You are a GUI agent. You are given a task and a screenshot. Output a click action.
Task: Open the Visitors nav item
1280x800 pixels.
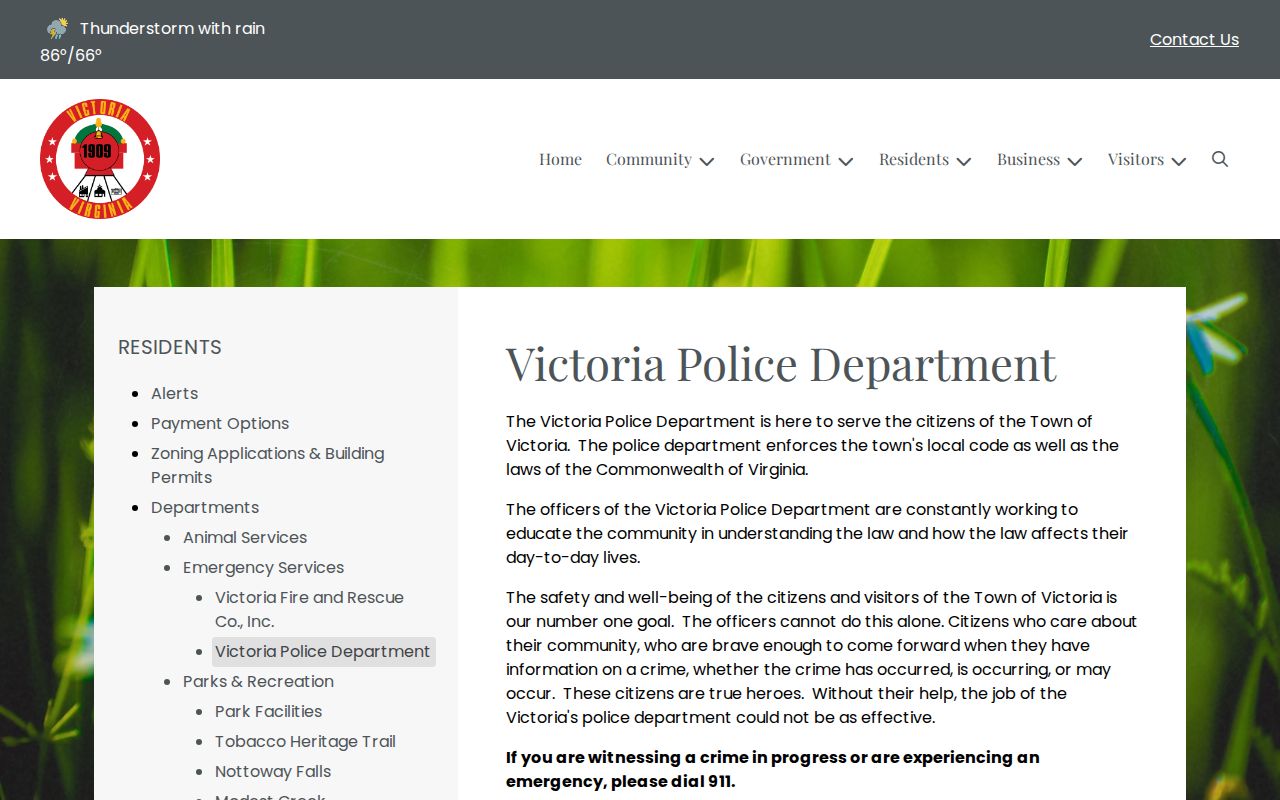pyautogui.click(x=1136, y=159)
